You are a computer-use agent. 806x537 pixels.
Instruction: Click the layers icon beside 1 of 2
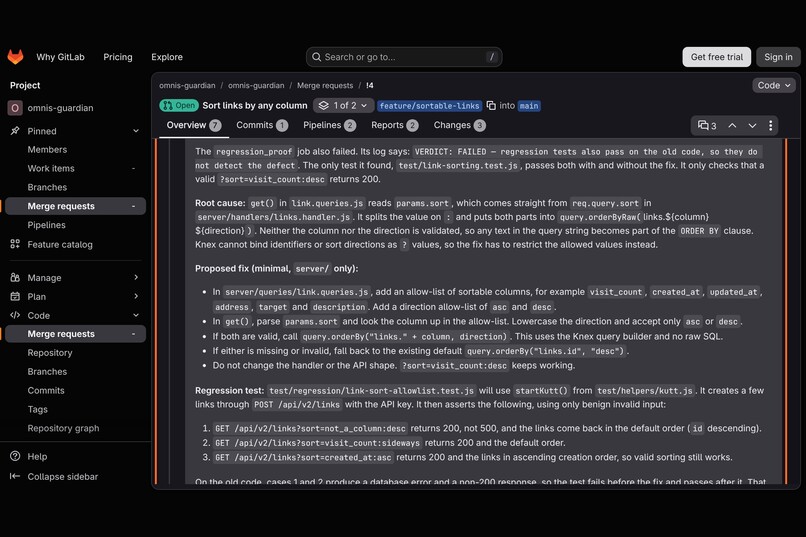323,105
